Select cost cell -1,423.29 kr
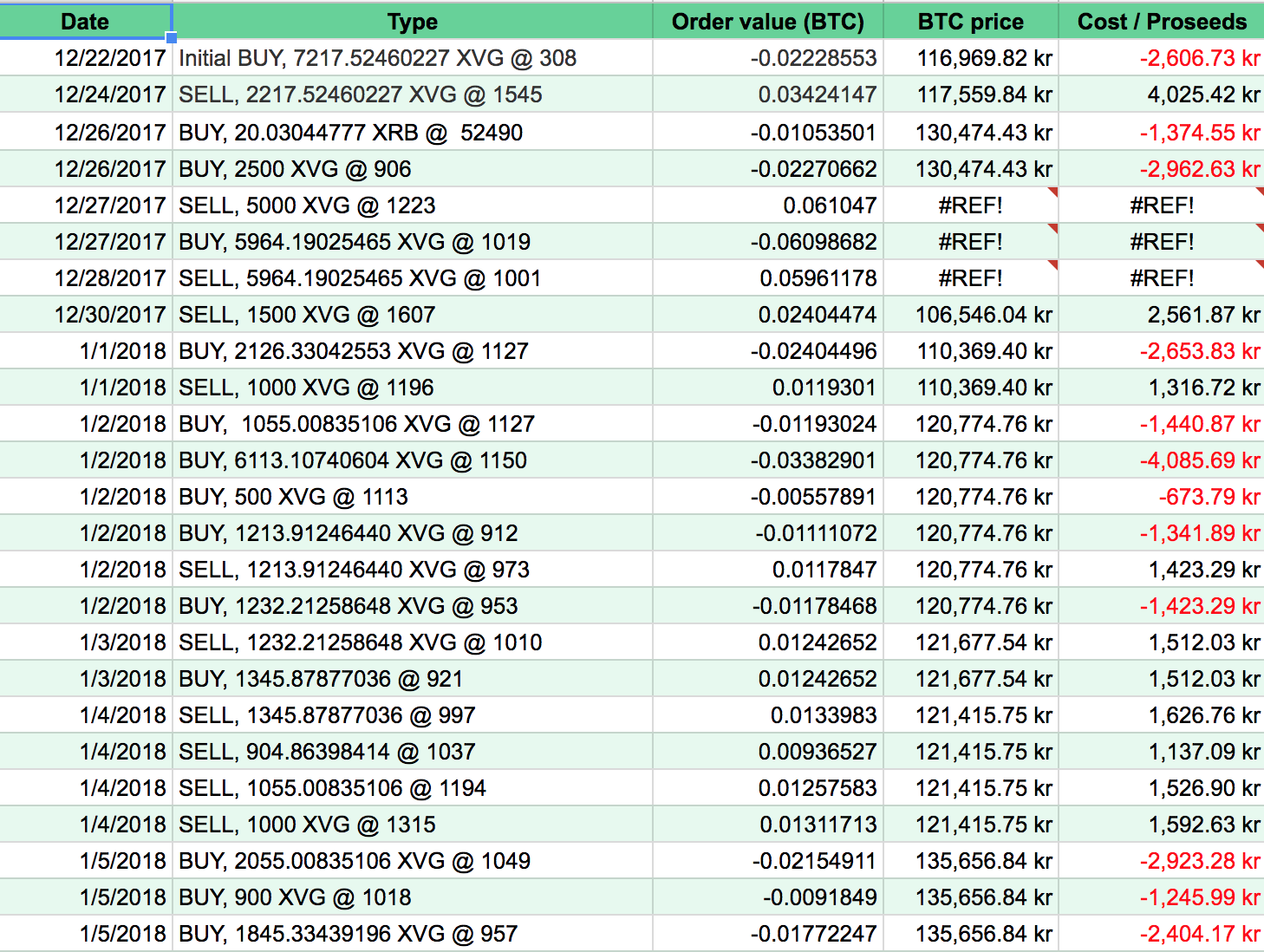The height and width of the screenshot is (952, 1264). click(x=1162, y=606)
